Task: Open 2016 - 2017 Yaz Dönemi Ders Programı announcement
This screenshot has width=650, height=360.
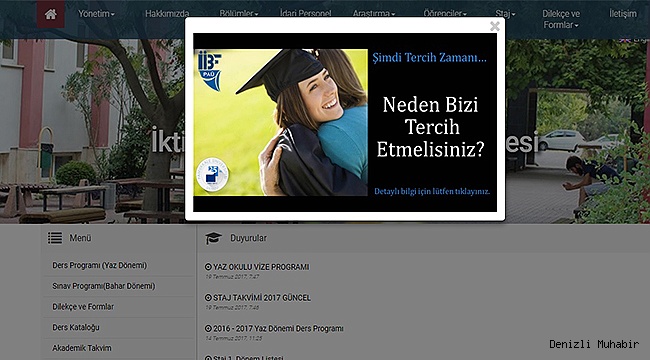Action: (278, 328)
